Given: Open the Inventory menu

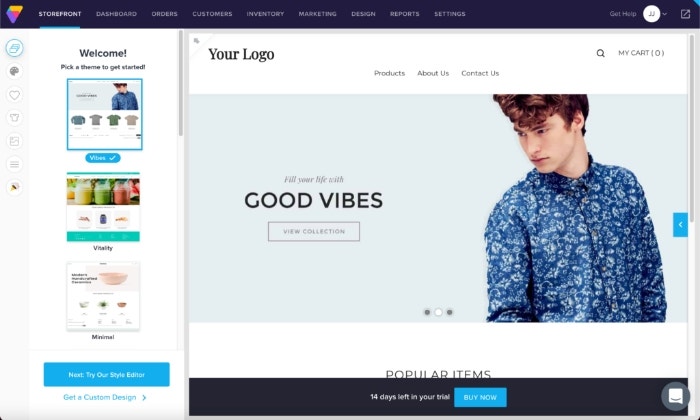Looking at the screenshot, I should [265, 14].
